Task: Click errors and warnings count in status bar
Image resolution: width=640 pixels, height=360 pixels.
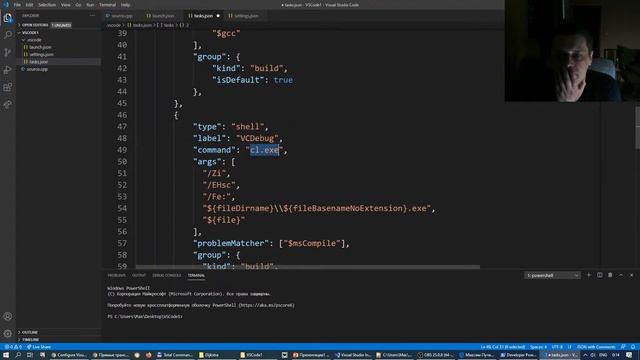Action: click(x=13, y=347)
